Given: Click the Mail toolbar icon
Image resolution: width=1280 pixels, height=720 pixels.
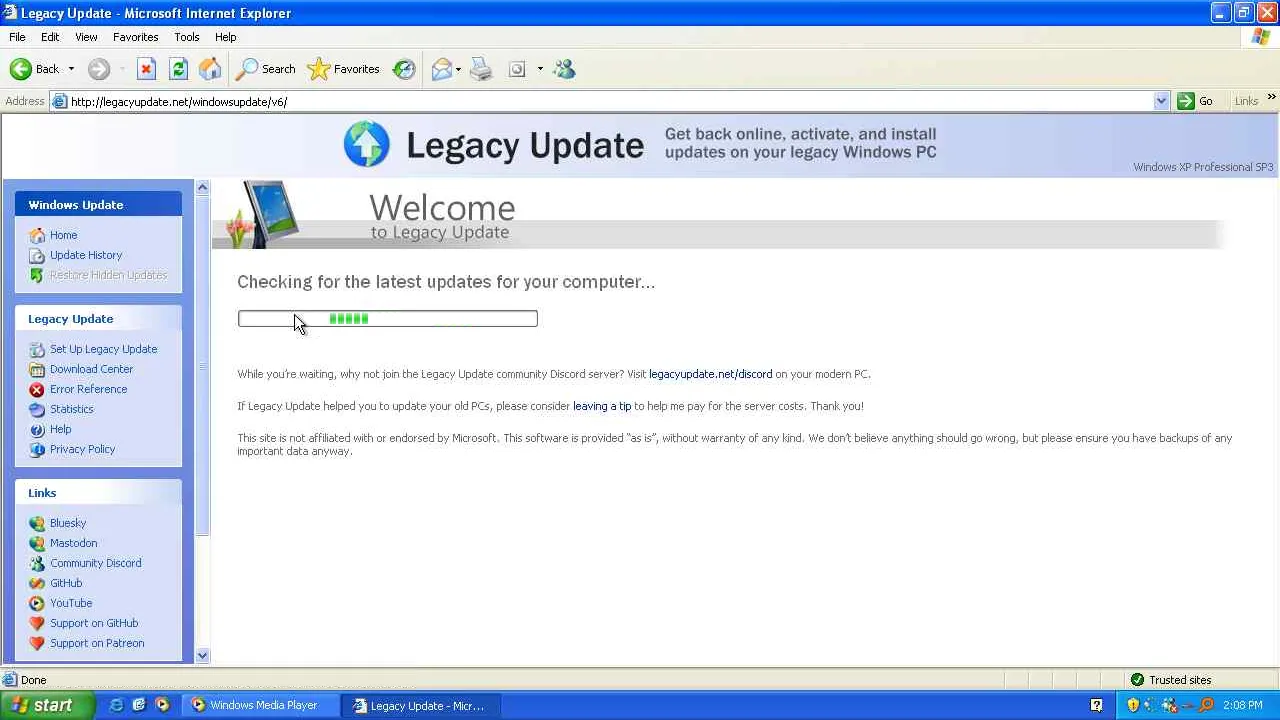Looking at the screenshot, I should (x=441, y=69).
